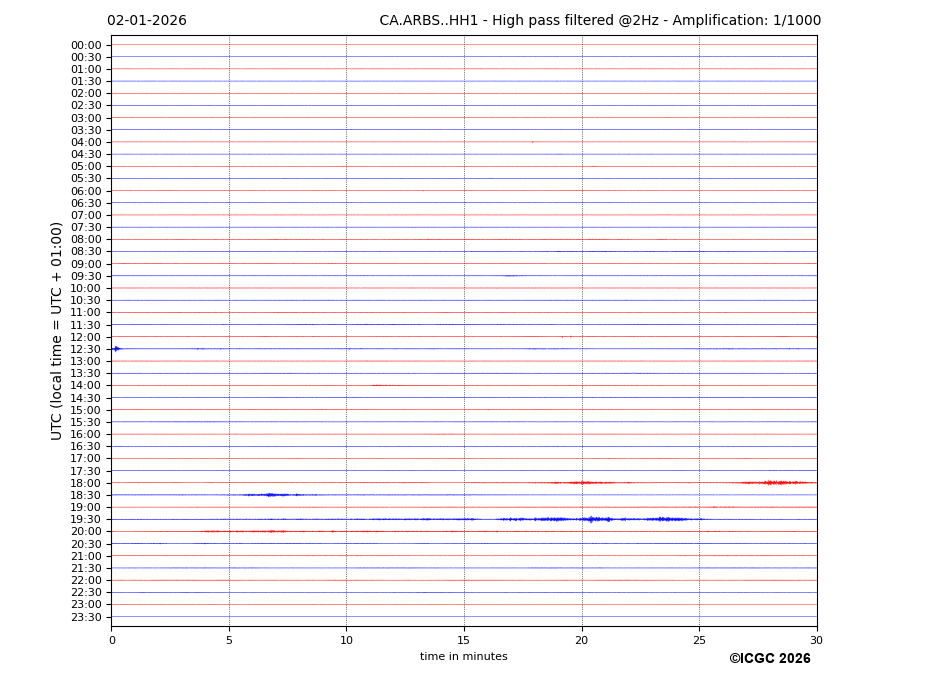Viewport: 927px width, 696px height.
Task: Click the 02-01-2026 date label
Action: pyautogui.click(x=146, y=21)
